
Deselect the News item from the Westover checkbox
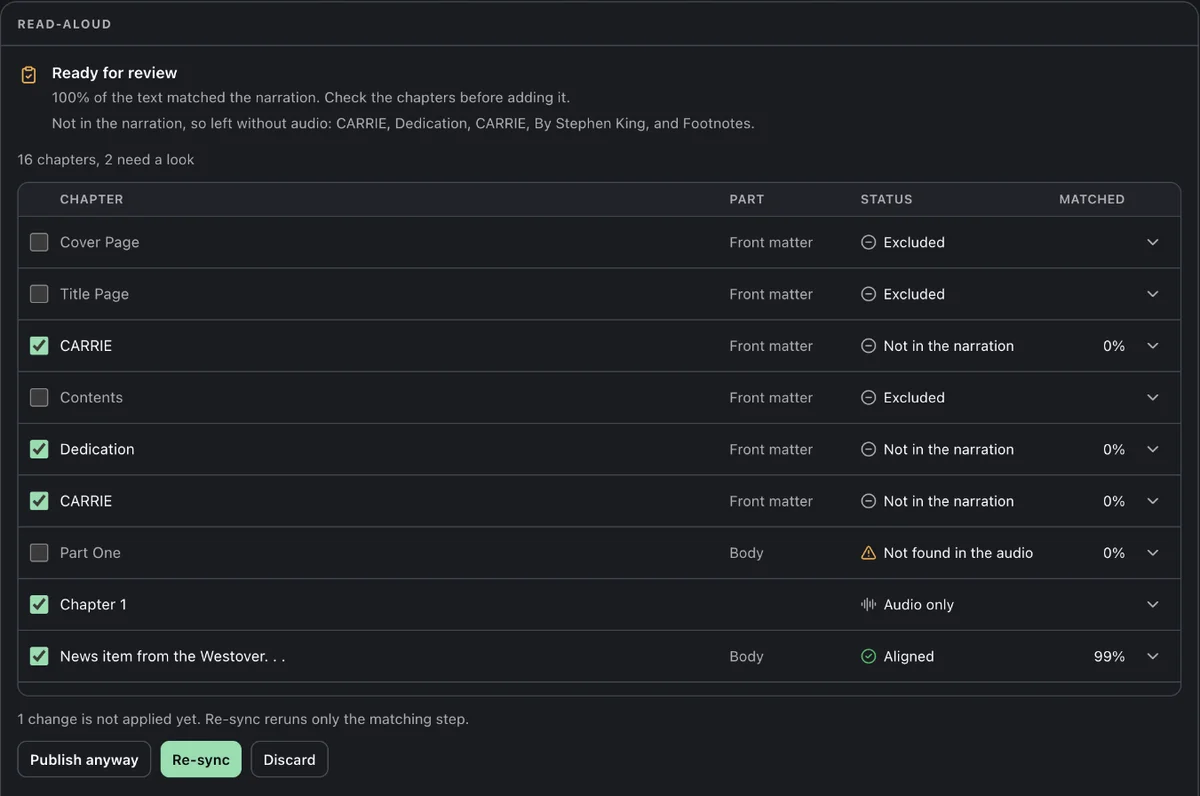tap(39, 656)
